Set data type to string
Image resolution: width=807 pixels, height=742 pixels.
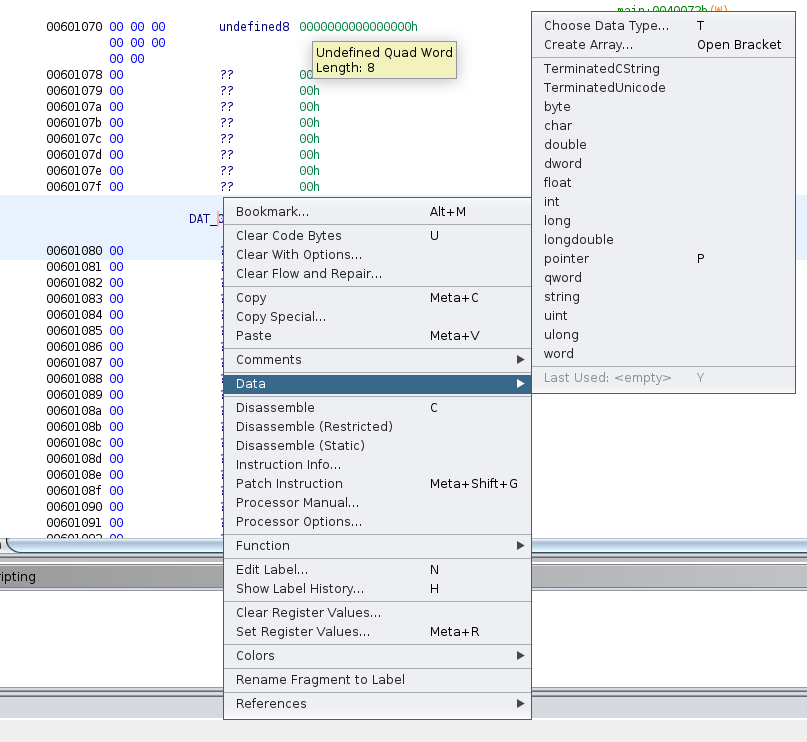(x=663, y=297)
